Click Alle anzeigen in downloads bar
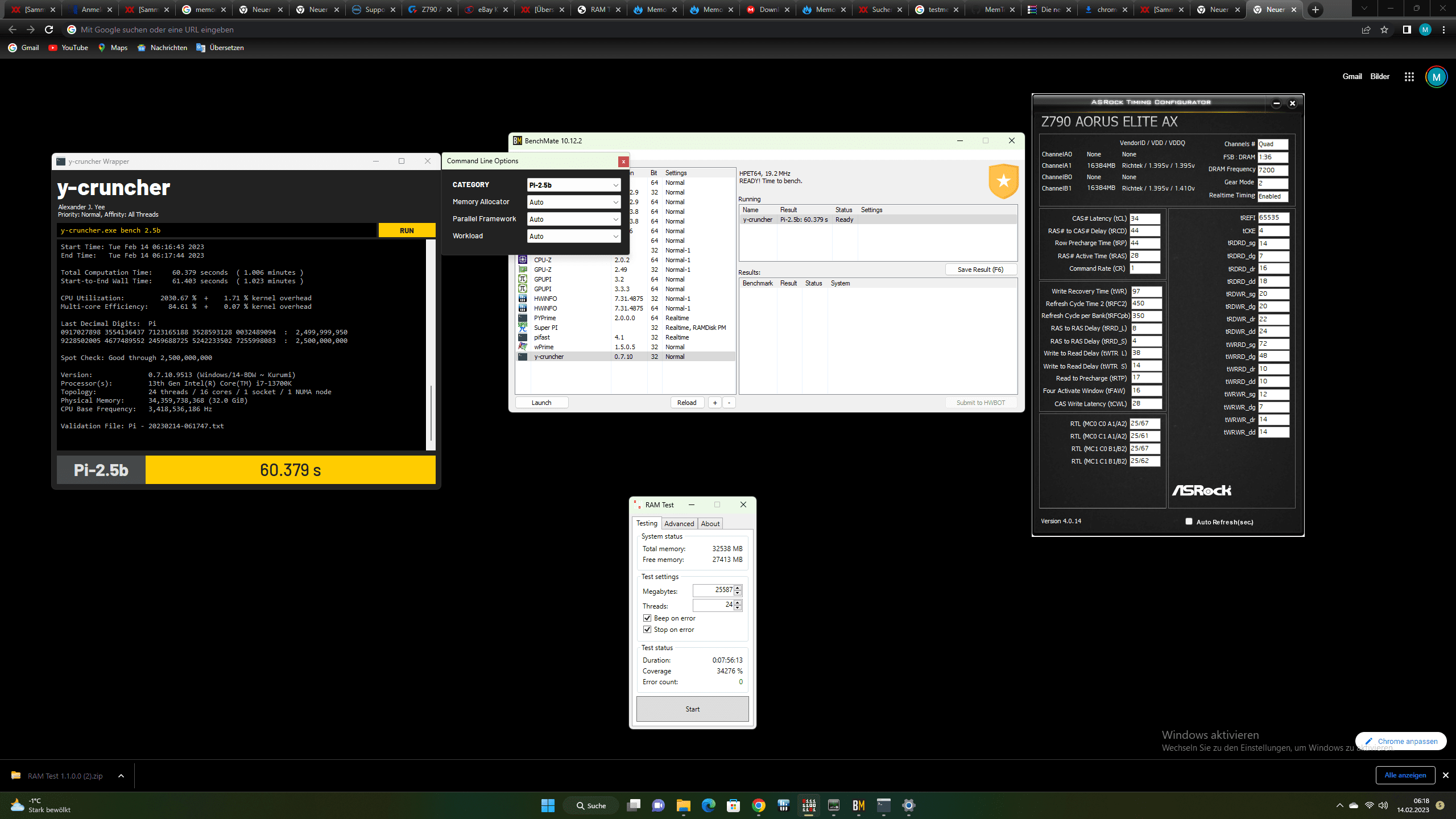The width and height of the screenshot is (1456, 819). click(1405, 775)
